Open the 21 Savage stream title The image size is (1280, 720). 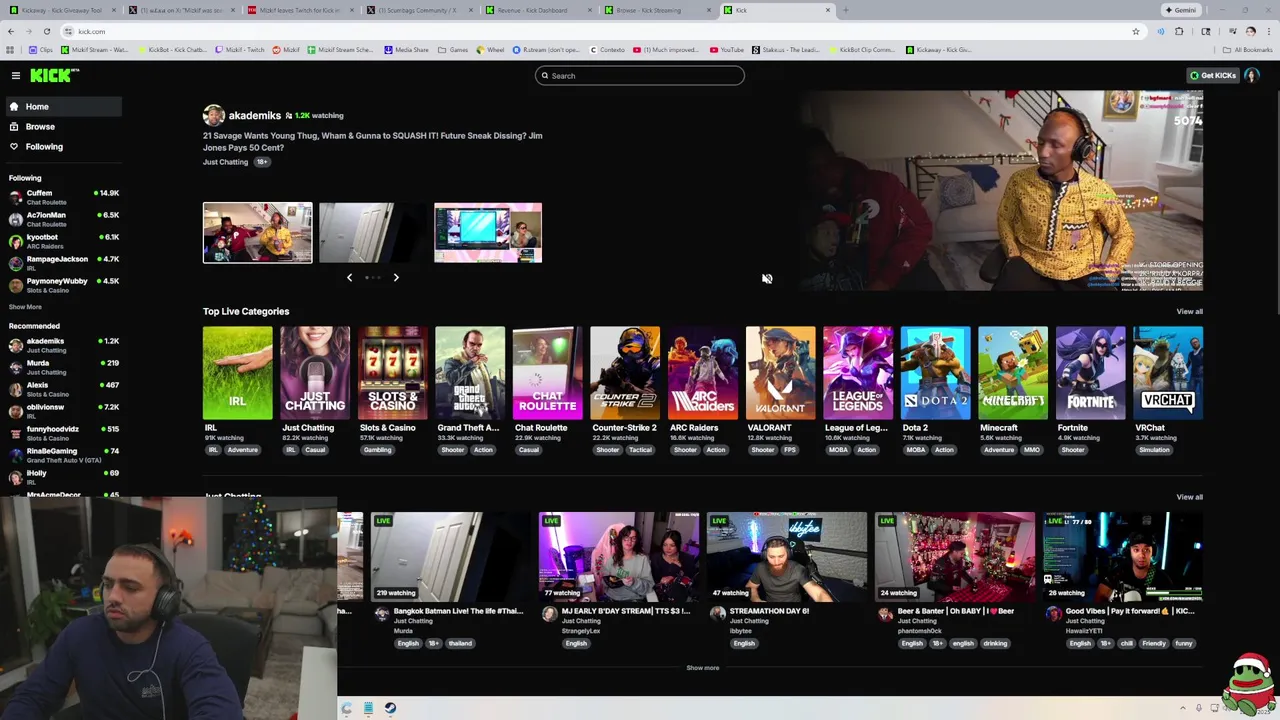(372, 141)
